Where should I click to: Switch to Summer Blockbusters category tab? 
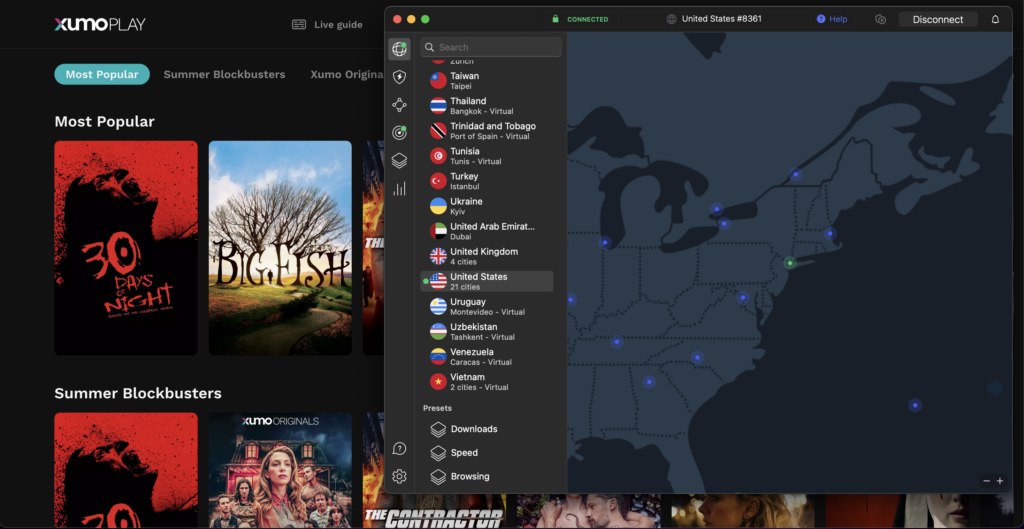tap(224, 74)
